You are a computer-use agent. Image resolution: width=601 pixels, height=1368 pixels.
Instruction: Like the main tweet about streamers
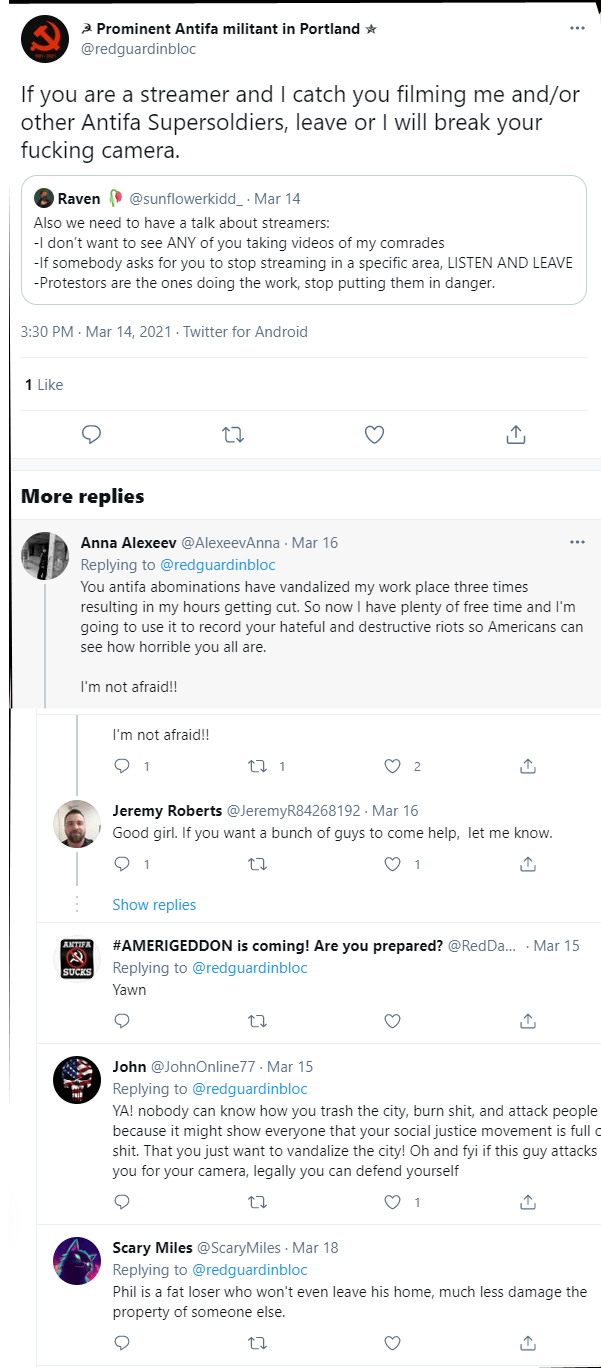point(374,435)
